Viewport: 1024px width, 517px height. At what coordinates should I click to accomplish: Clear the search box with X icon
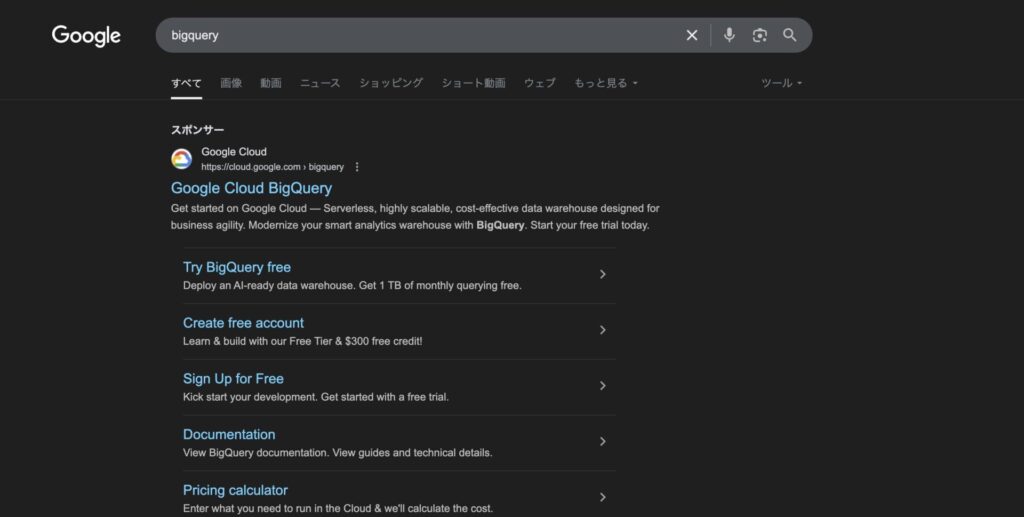692,35
